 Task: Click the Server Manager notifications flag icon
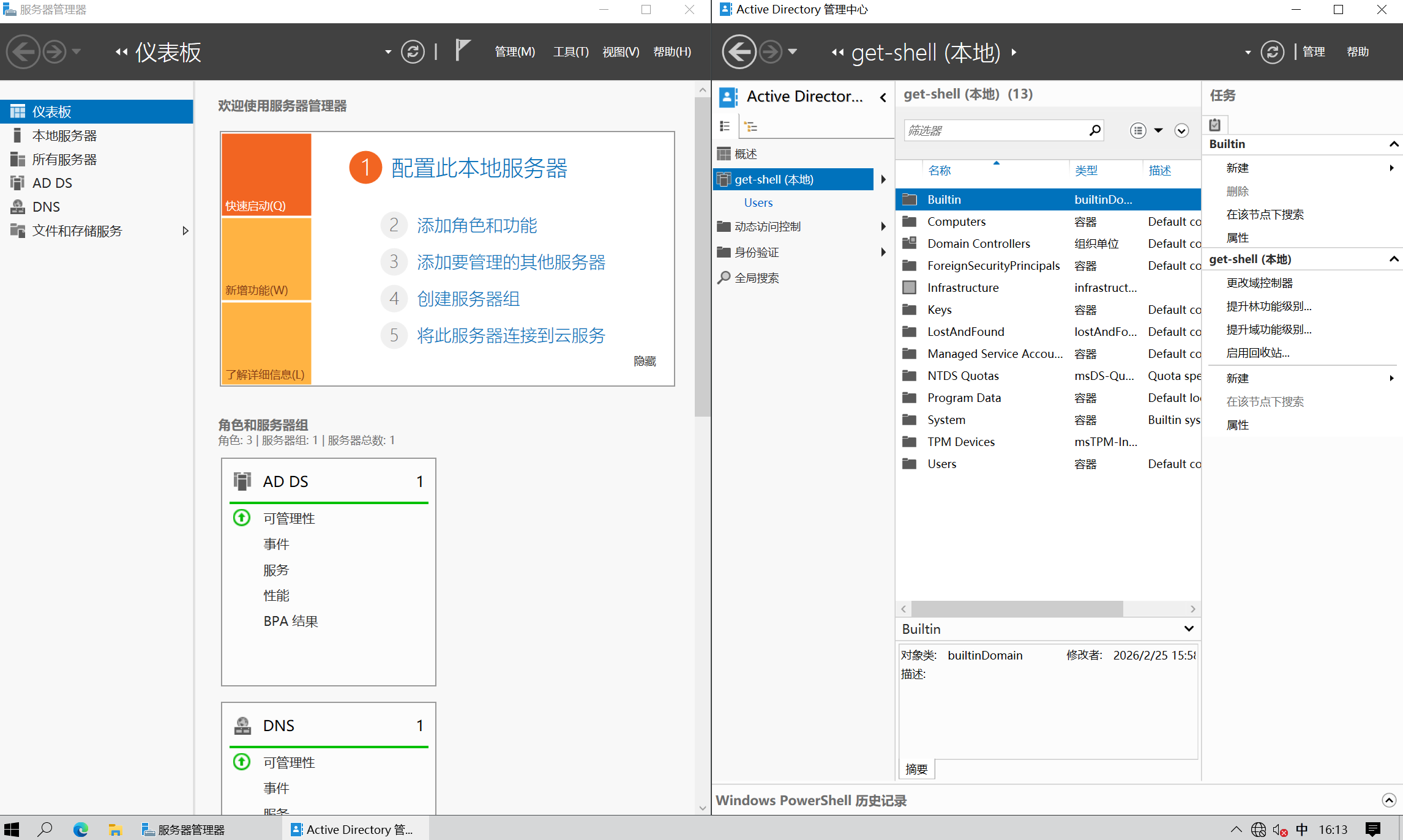[463, 51]
